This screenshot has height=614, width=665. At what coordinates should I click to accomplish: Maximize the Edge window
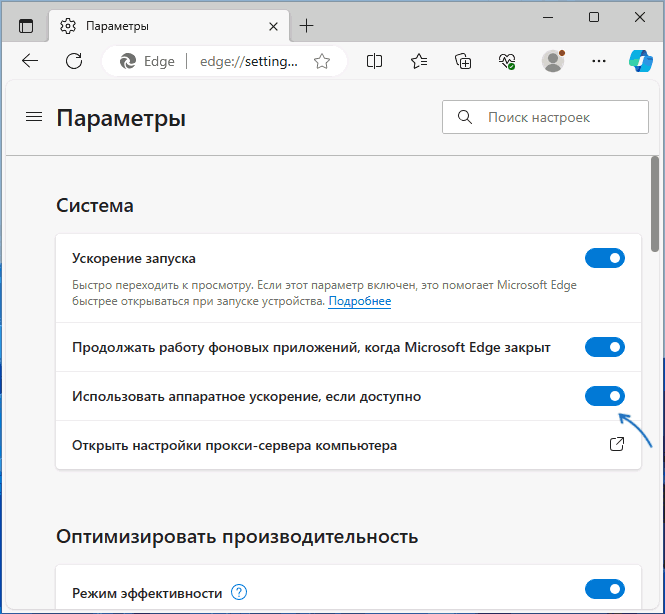click(x=594, y=17)
